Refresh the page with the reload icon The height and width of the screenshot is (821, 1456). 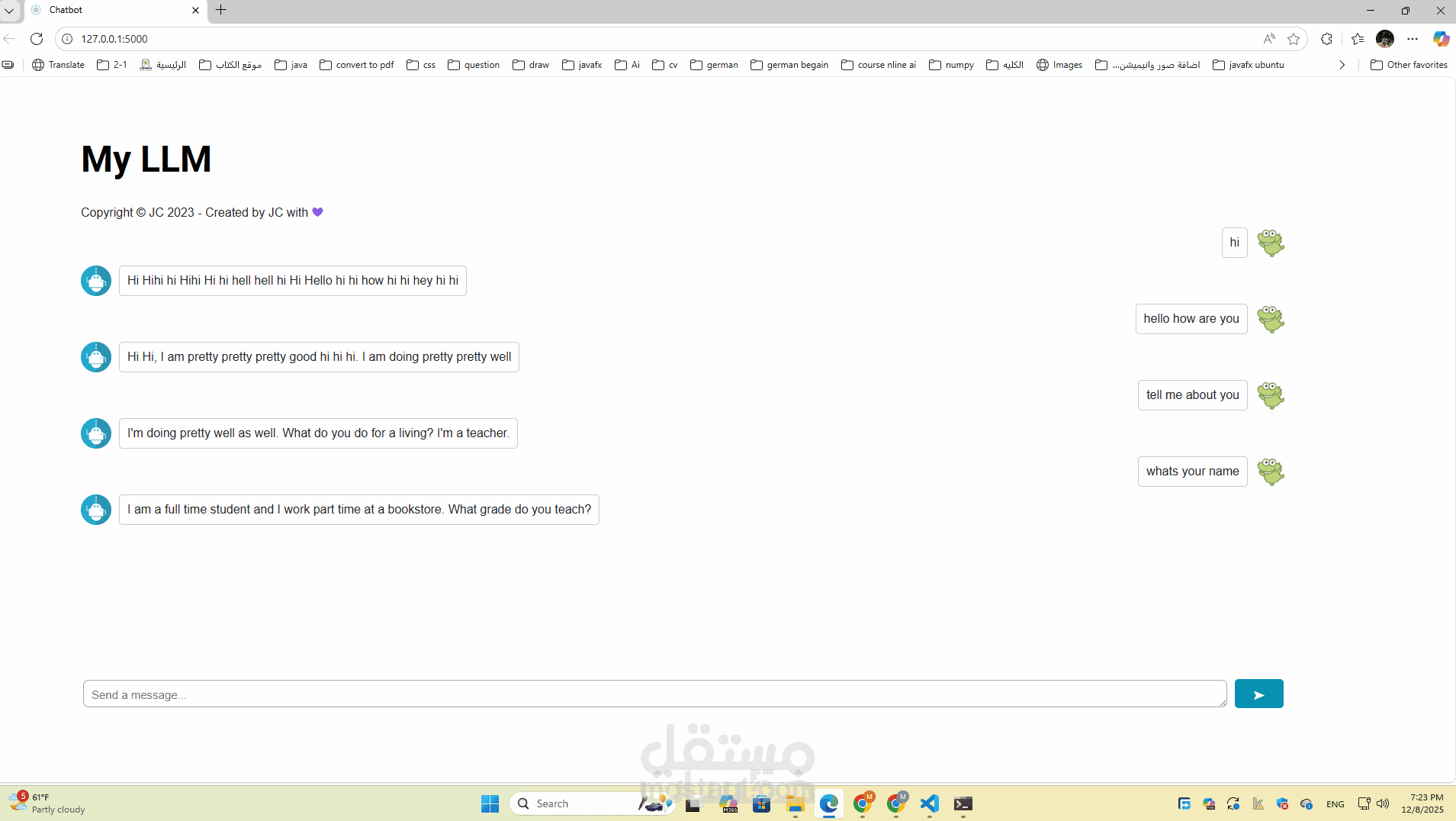(37, 39)
